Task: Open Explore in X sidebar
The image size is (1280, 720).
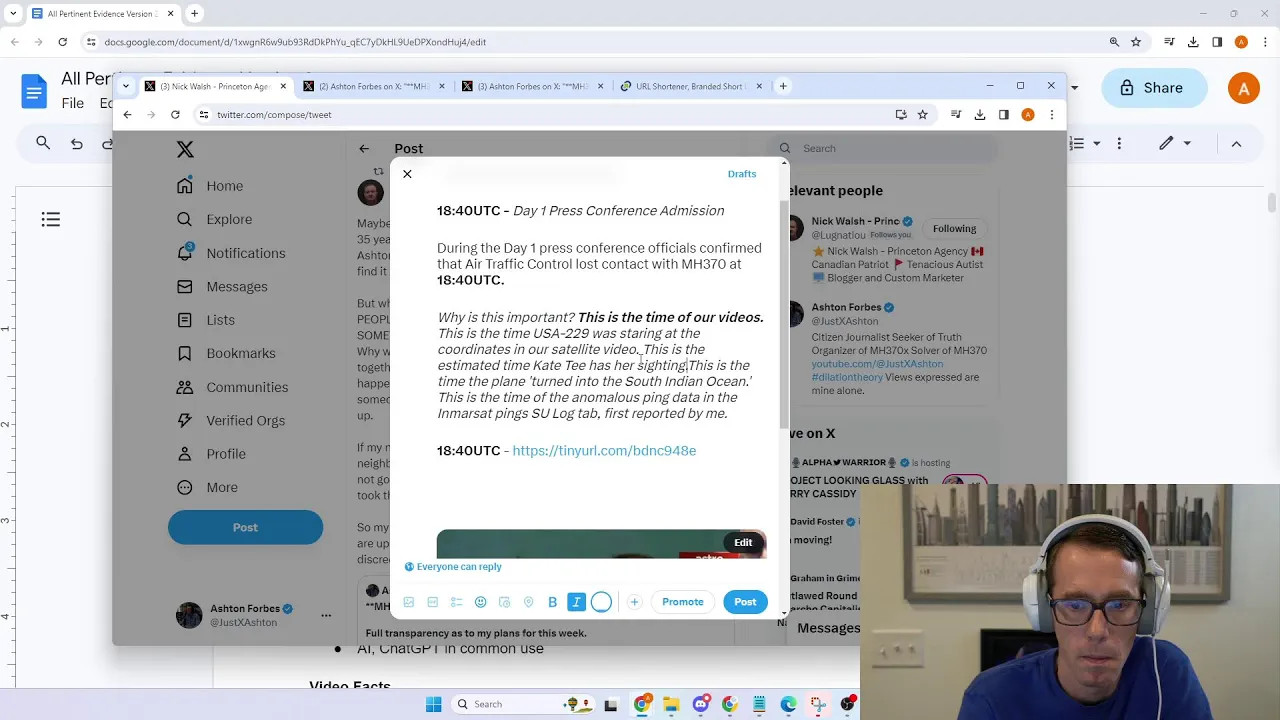Action: (215, 219)
